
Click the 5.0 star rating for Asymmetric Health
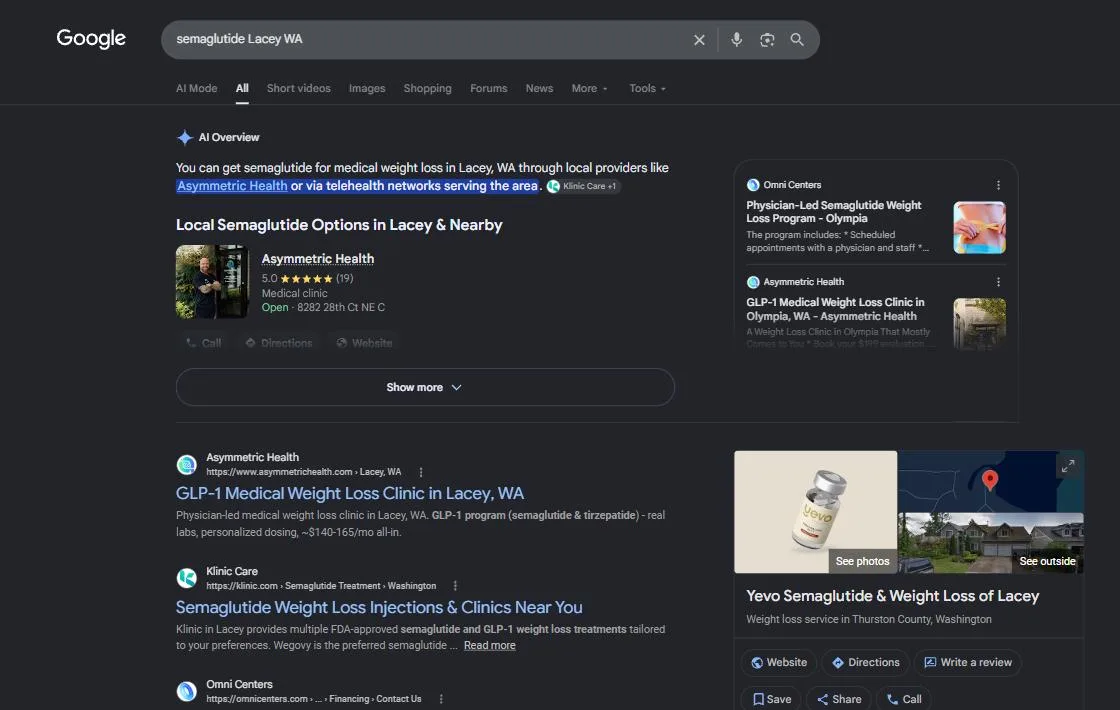pyautogui.click(x=307, y=279)
